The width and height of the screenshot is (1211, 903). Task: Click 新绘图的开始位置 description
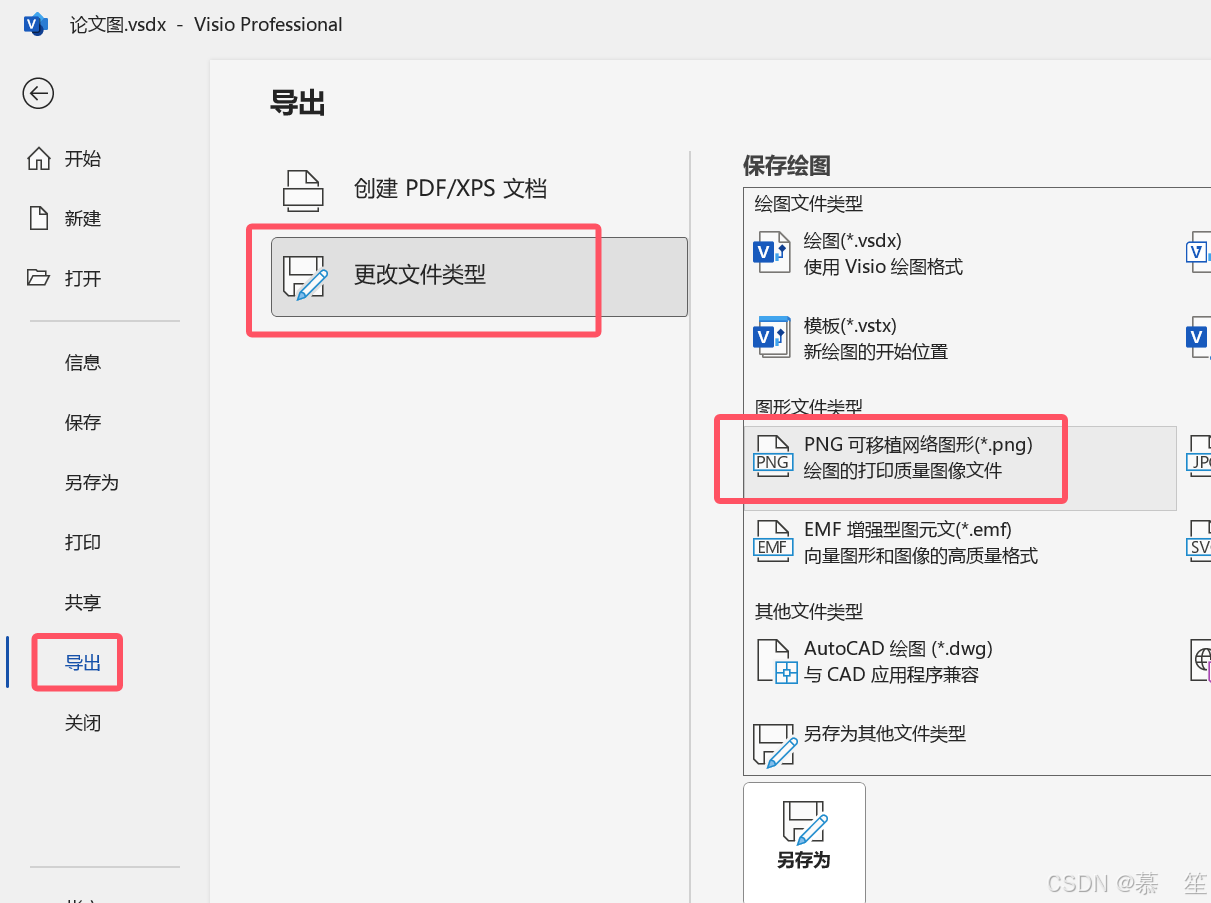pos(876,352)
